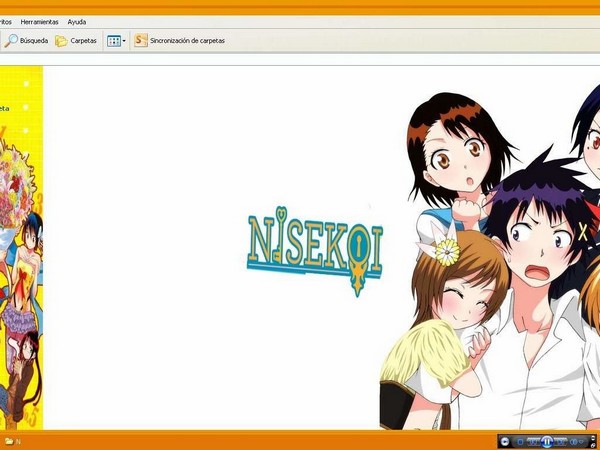The width and height of the screenshot is (600, 450).
Task: Open the Windows Media Player logo button
Action: 505,442
